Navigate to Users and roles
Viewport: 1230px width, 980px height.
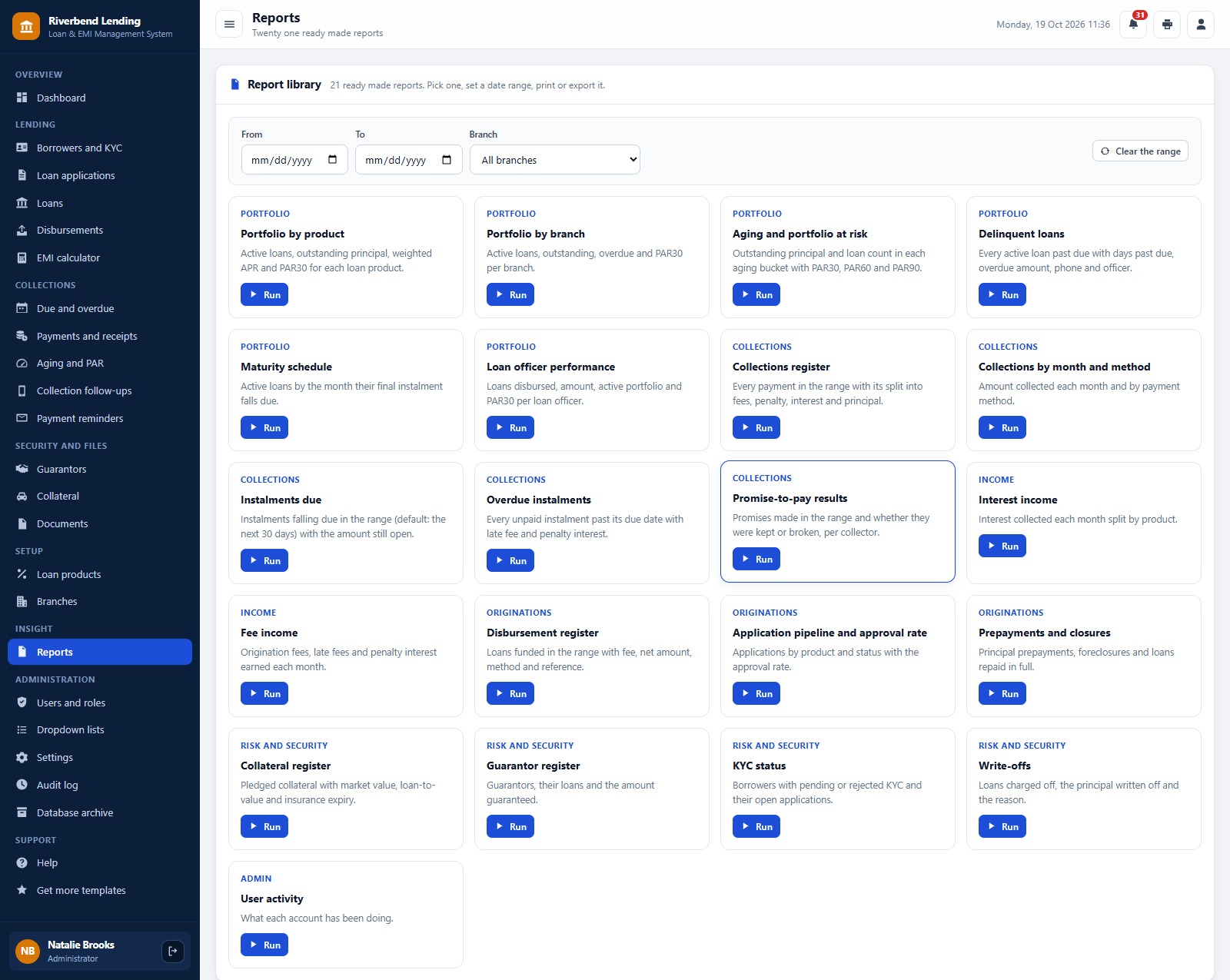100,703
